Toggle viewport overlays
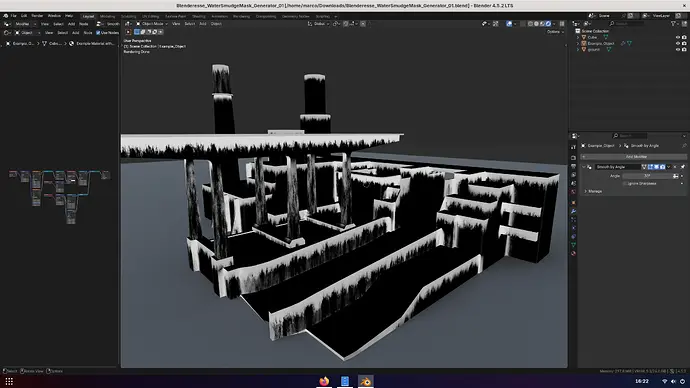Viewport: 690px width, 388px height. 509,24
